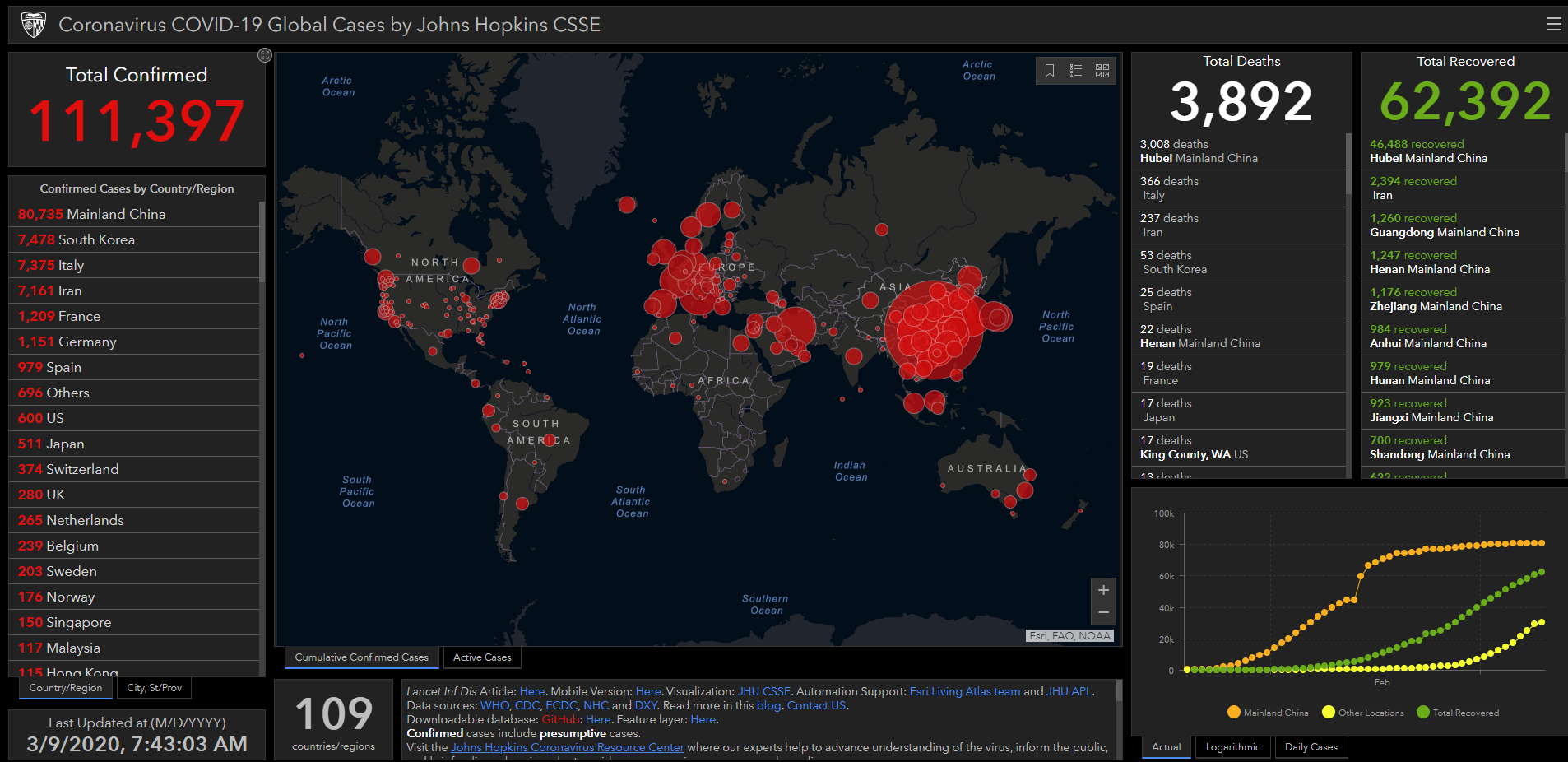Click the Esri, FAO, NOAA attribution
The width and height of the screenshot is (1568, 762).
pyautogui.click(x=1070, y=635)
